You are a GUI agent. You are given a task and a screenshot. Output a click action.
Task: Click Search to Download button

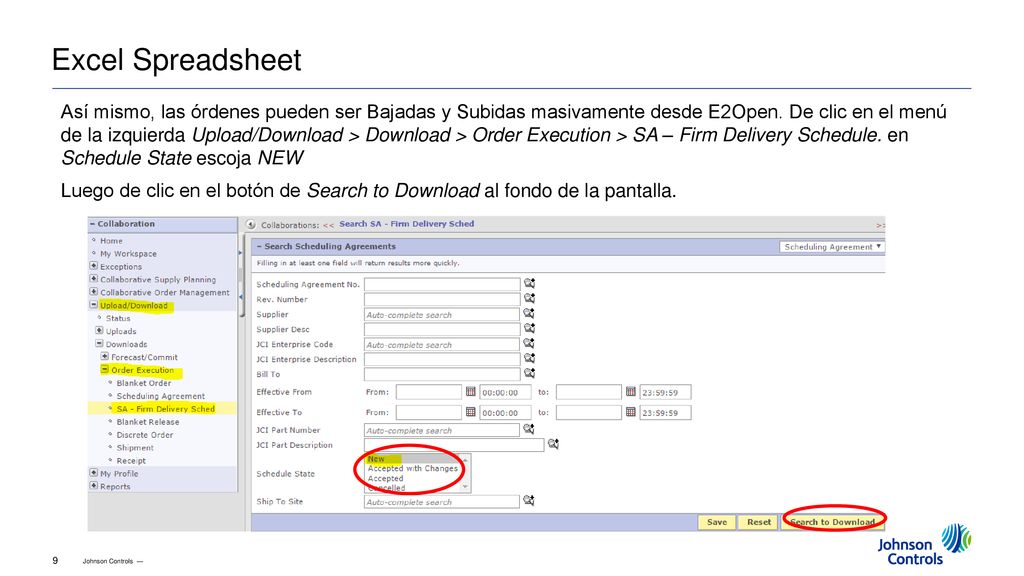(x=832, y=522)
